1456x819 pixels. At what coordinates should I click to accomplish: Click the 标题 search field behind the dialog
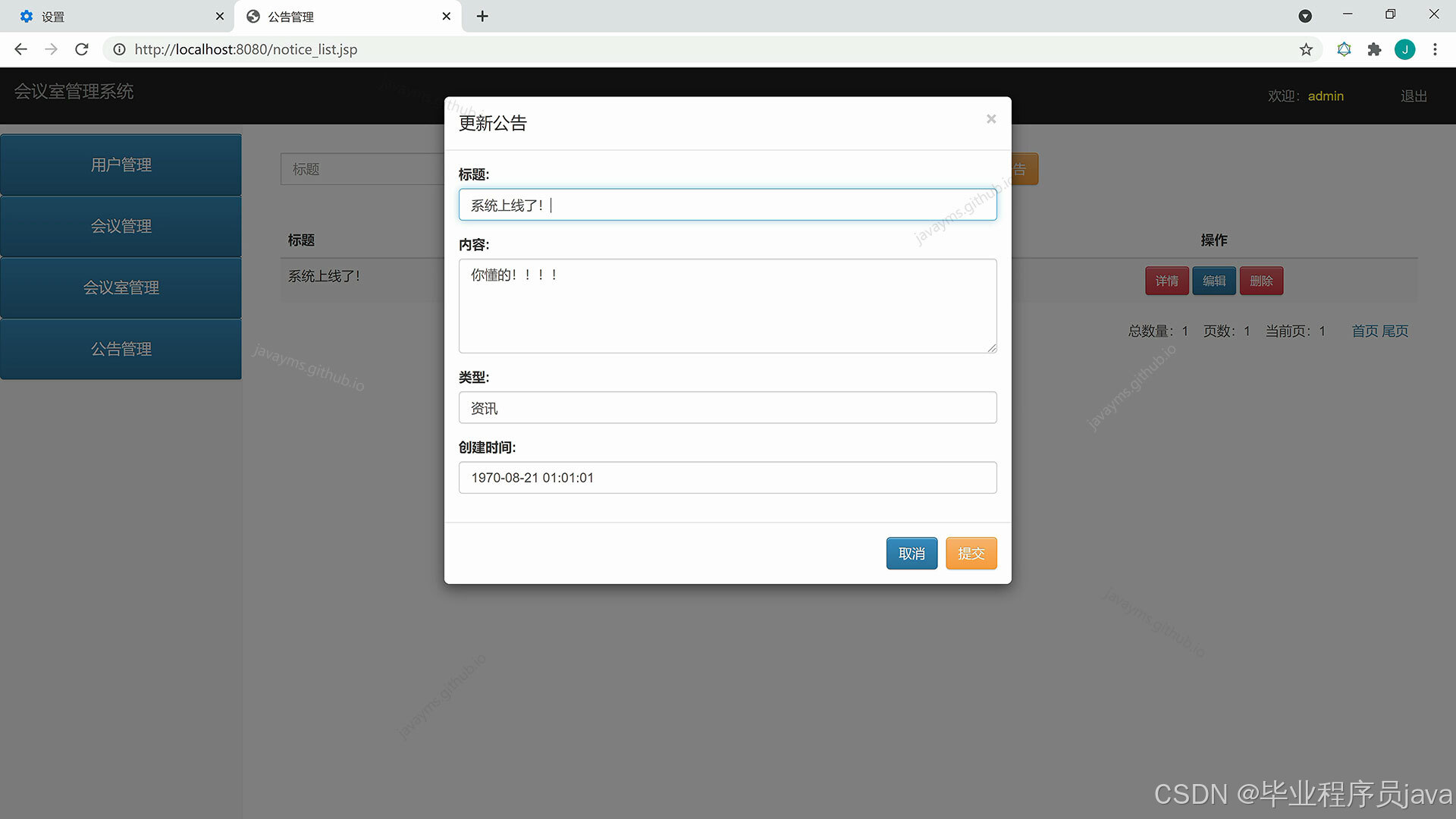coord(362,169)
